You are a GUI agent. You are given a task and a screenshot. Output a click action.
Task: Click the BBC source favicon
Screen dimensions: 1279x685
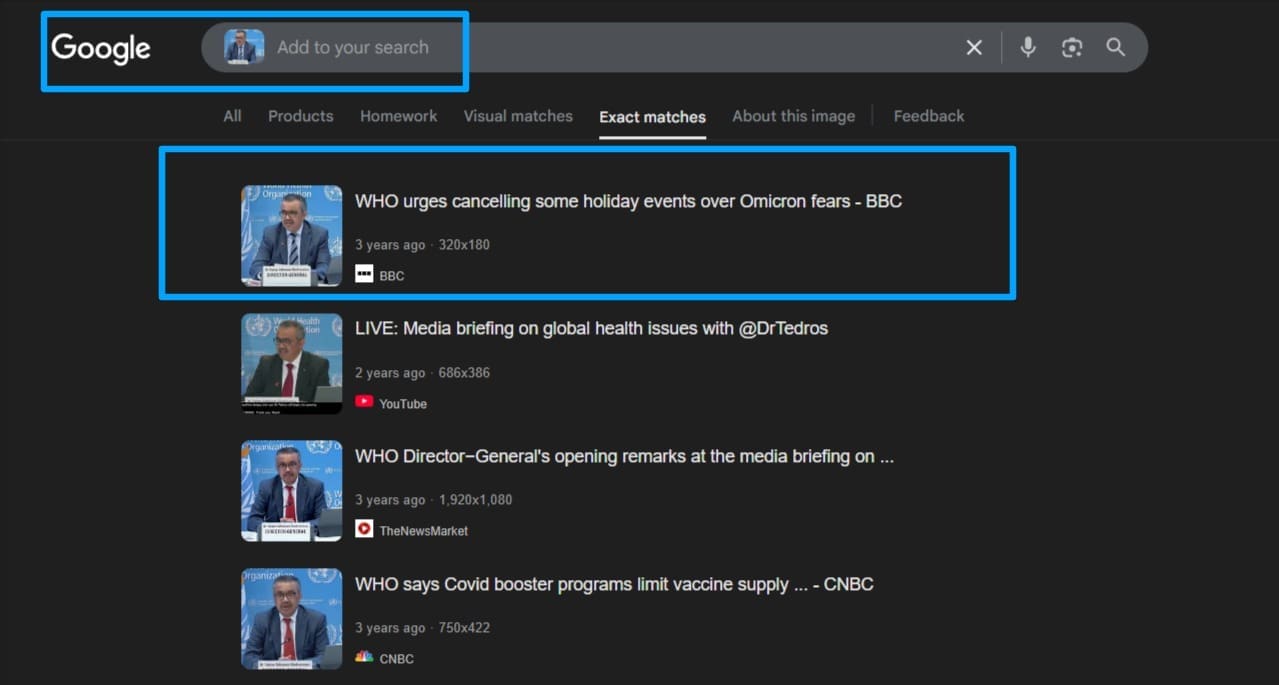[364, 274]
